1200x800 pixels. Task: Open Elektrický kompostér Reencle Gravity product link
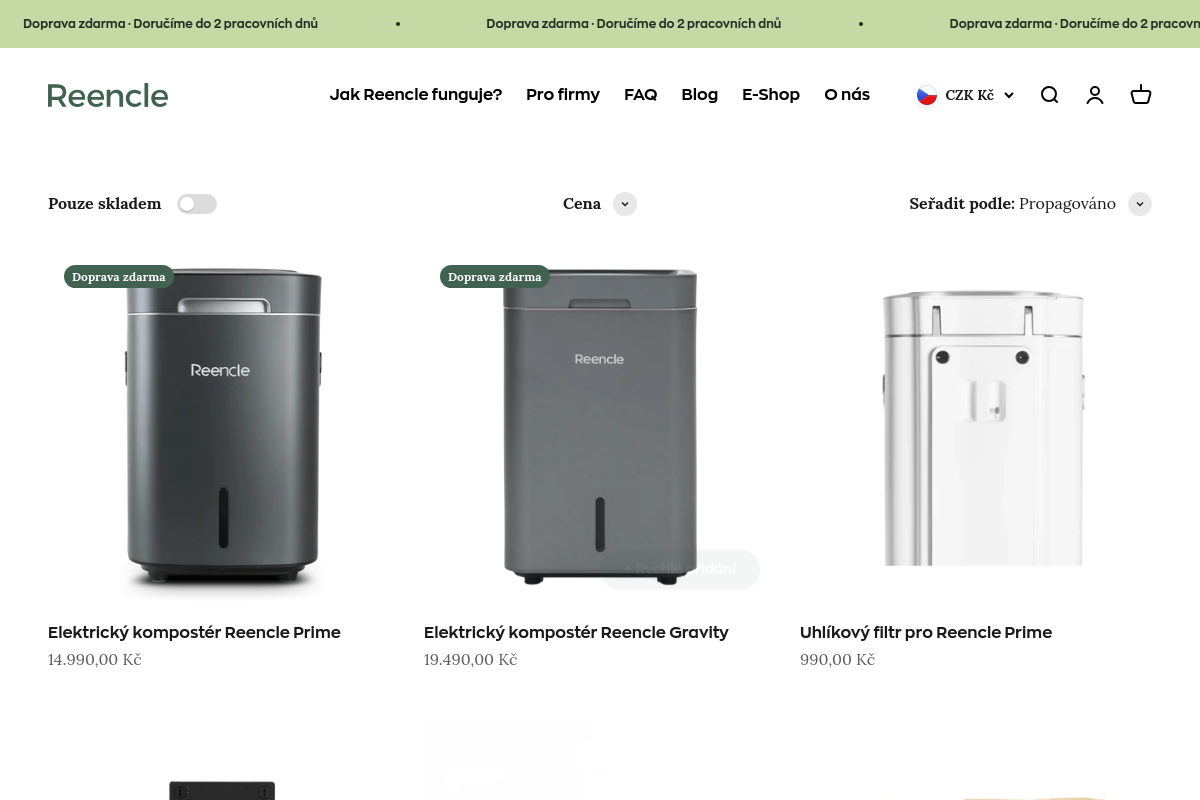[x=576, y=632]
